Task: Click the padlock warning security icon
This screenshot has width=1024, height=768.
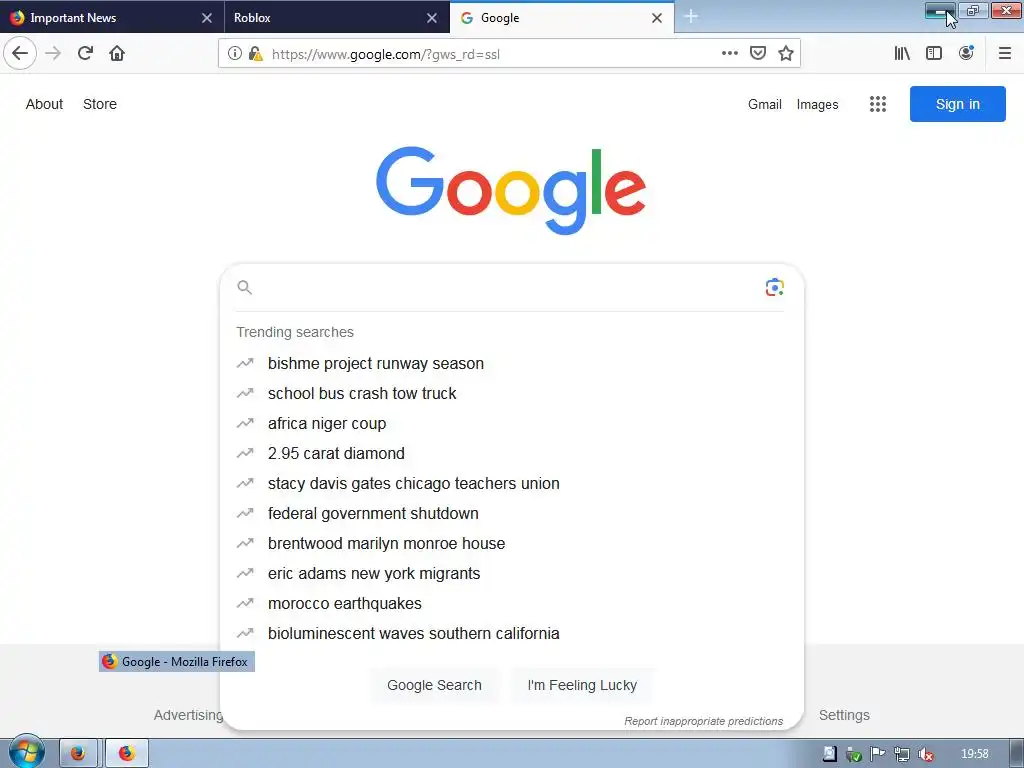Action: coord(255,54)
